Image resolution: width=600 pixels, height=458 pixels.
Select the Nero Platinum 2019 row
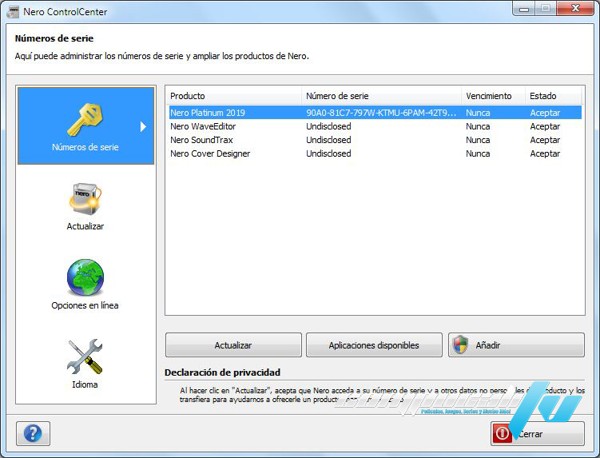click(375, 112)
